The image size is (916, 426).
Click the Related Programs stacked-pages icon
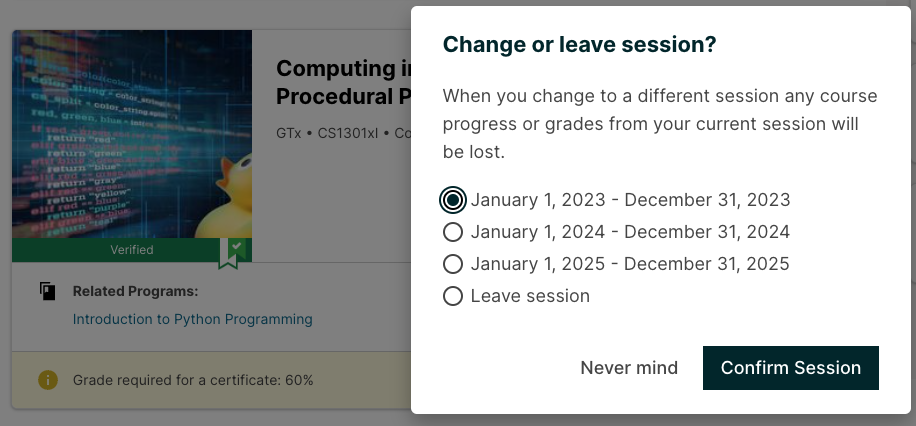tap(47, 292)
